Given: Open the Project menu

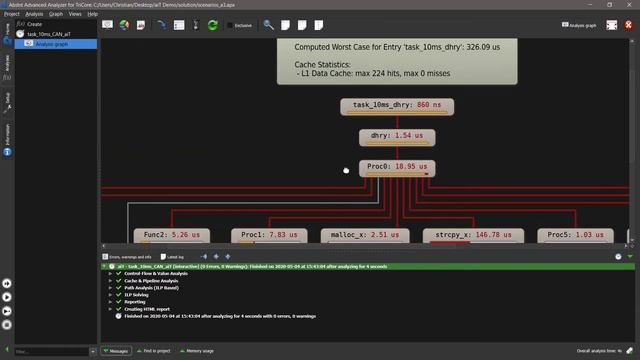Looking at the screenshot, I should (x=11, y=14).
